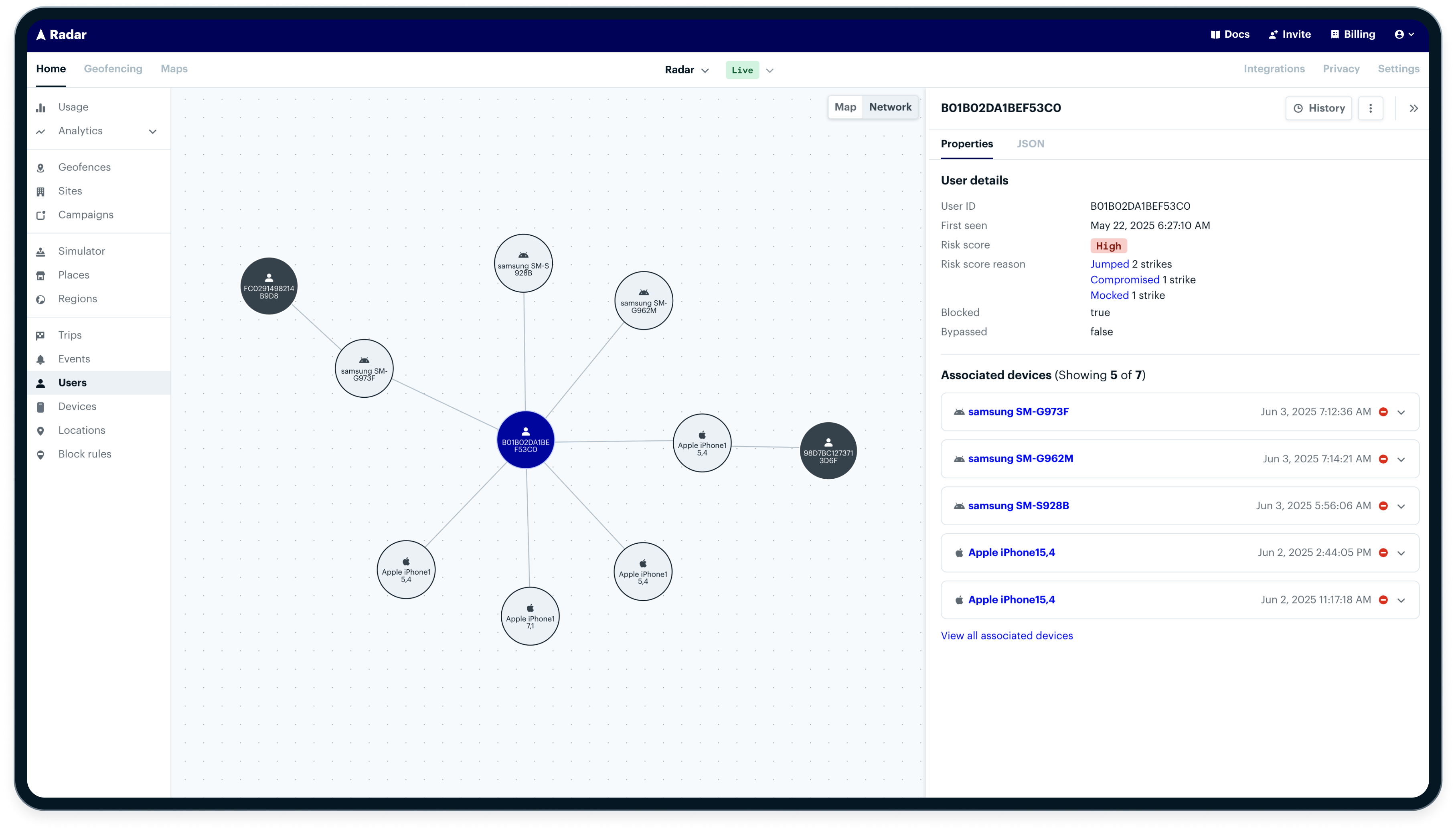Expand the samsung SM-G962M device row
Image resolution: width=1456 pixels, height=832 pixels.
[1401, 459]
